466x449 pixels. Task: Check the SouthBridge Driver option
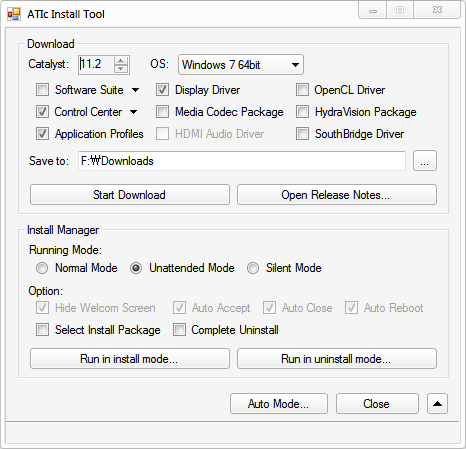(x=302, y=134)
